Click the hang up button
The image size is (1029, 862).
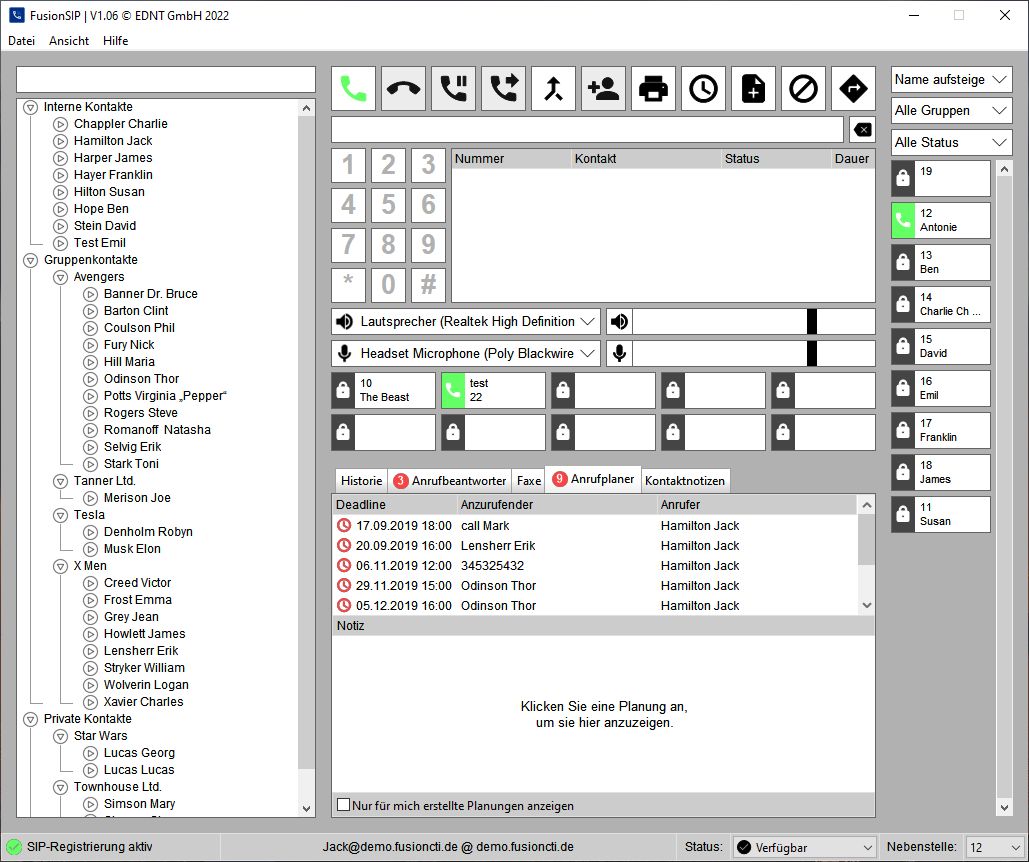404,89
